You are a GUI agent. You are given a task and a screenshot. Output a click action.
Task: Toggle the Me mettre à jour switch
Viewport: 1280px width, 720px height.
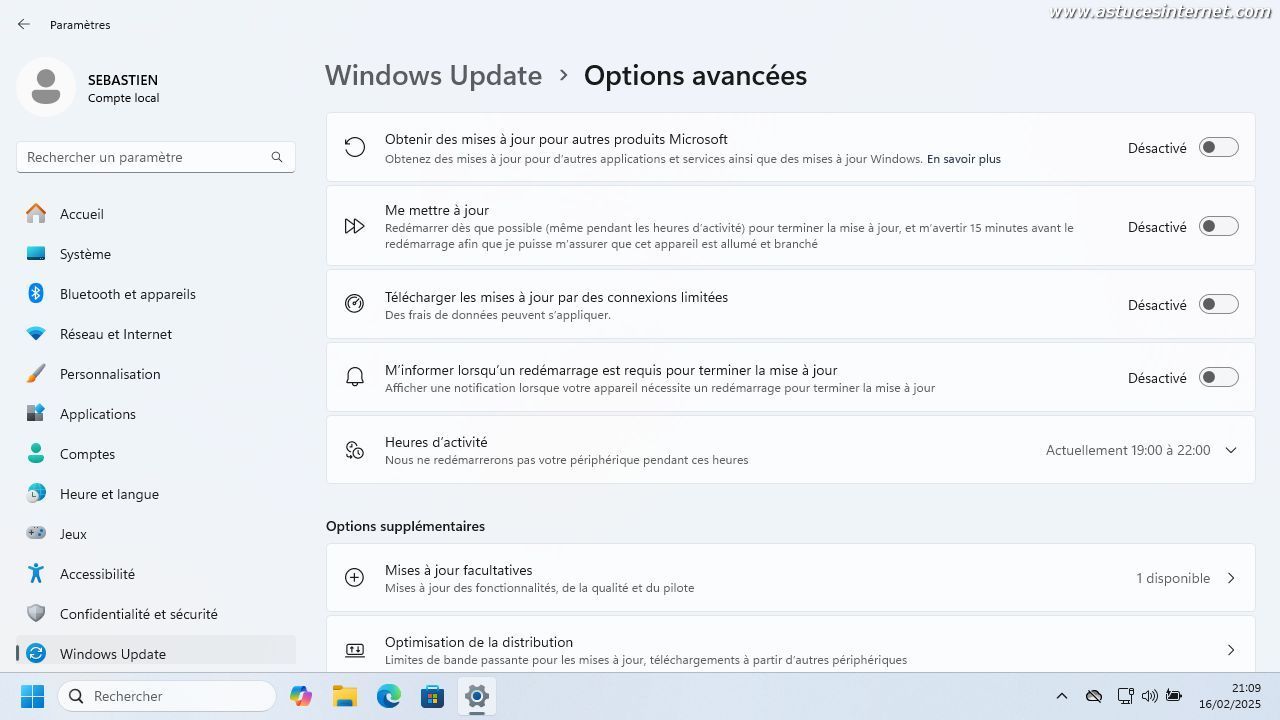coord(1218,226)
